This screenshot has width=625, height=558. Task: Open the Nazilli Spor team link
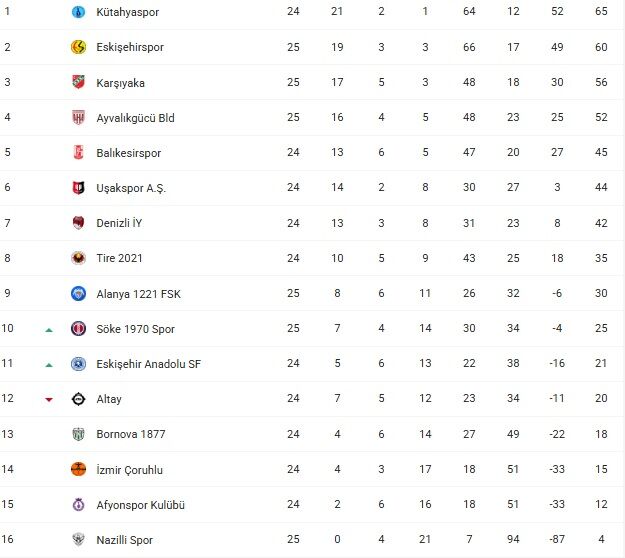pyautogui.click(x=124, y=540)
